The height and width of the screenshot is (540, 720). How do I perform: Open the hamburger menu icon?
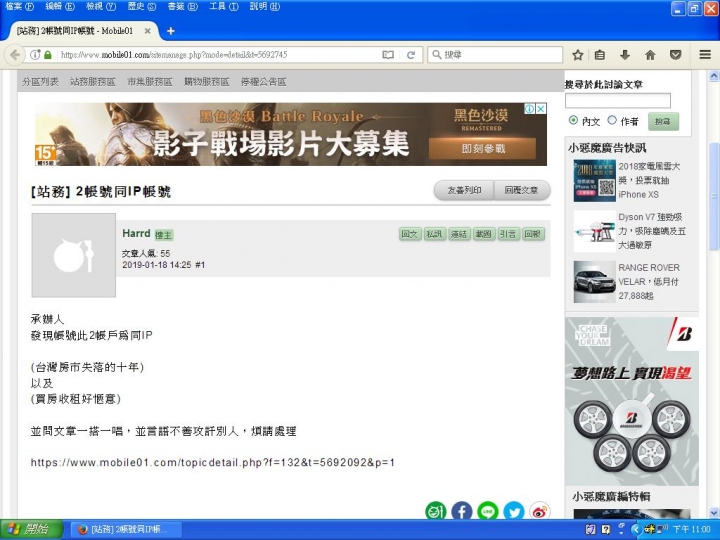(x=705, y=55)
